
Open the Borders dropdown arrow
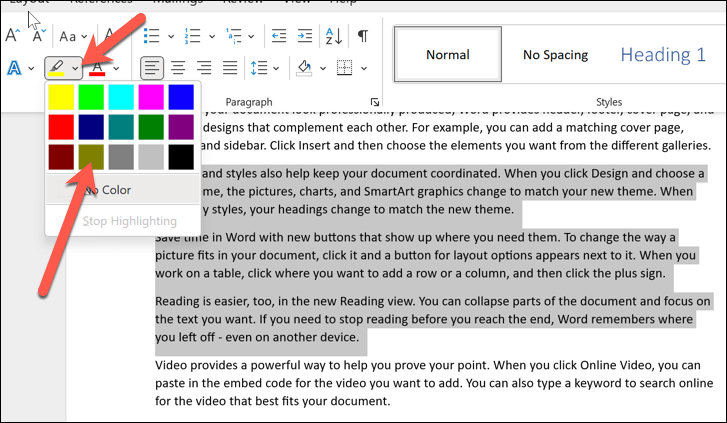tap(364, 69)
